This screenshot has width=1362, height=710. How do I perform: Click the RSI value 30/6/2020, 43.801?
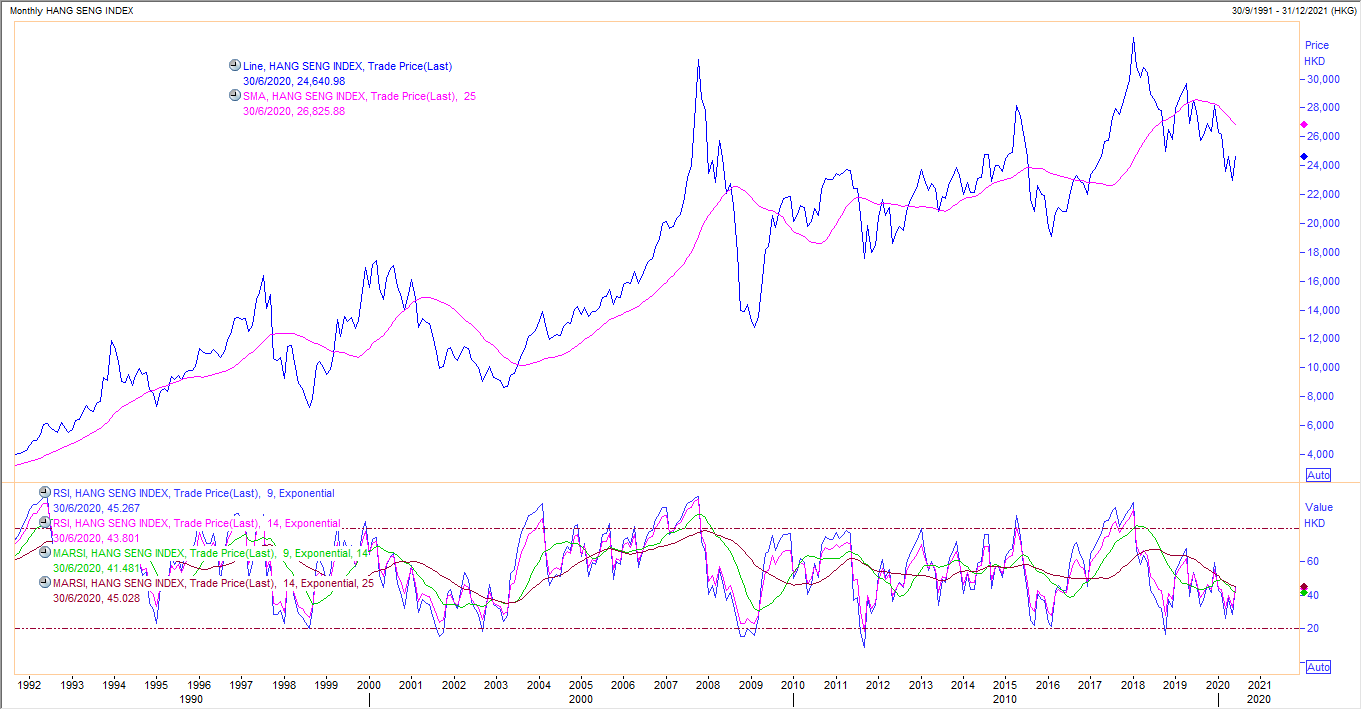[95, 538]
